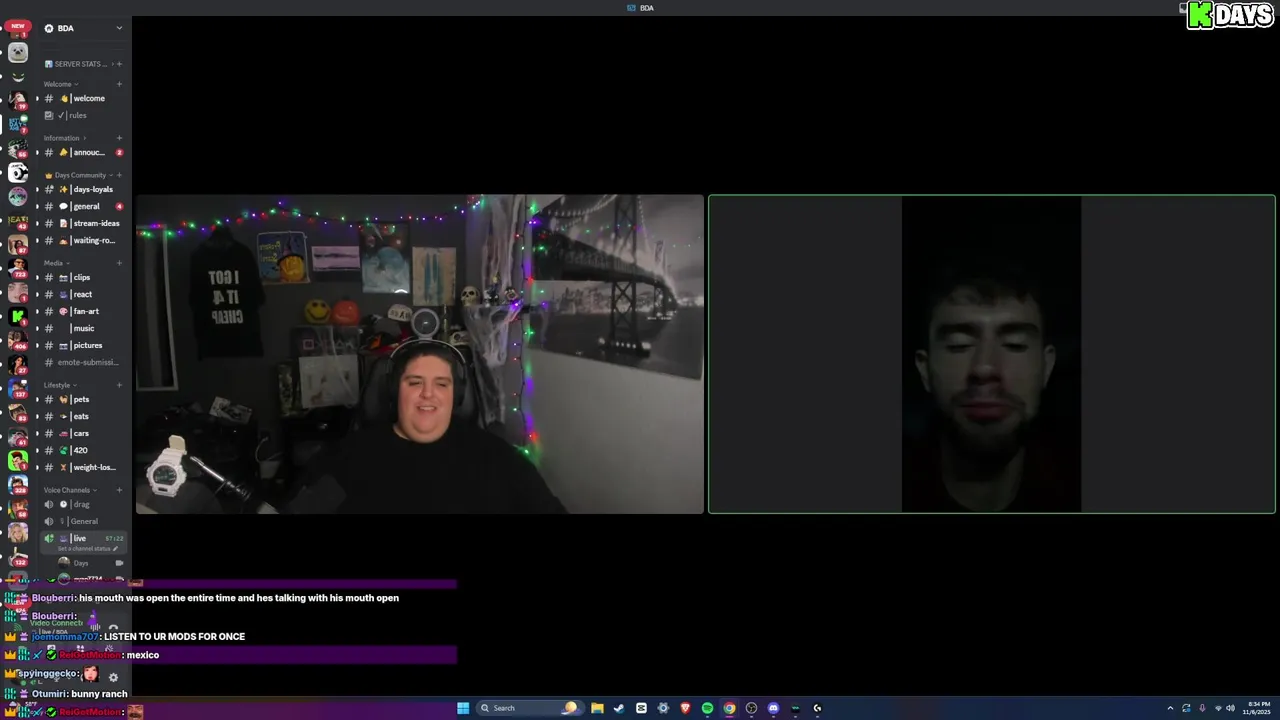
Task: Open Brave browser from taskbar
Action: [x=685, y=708]
